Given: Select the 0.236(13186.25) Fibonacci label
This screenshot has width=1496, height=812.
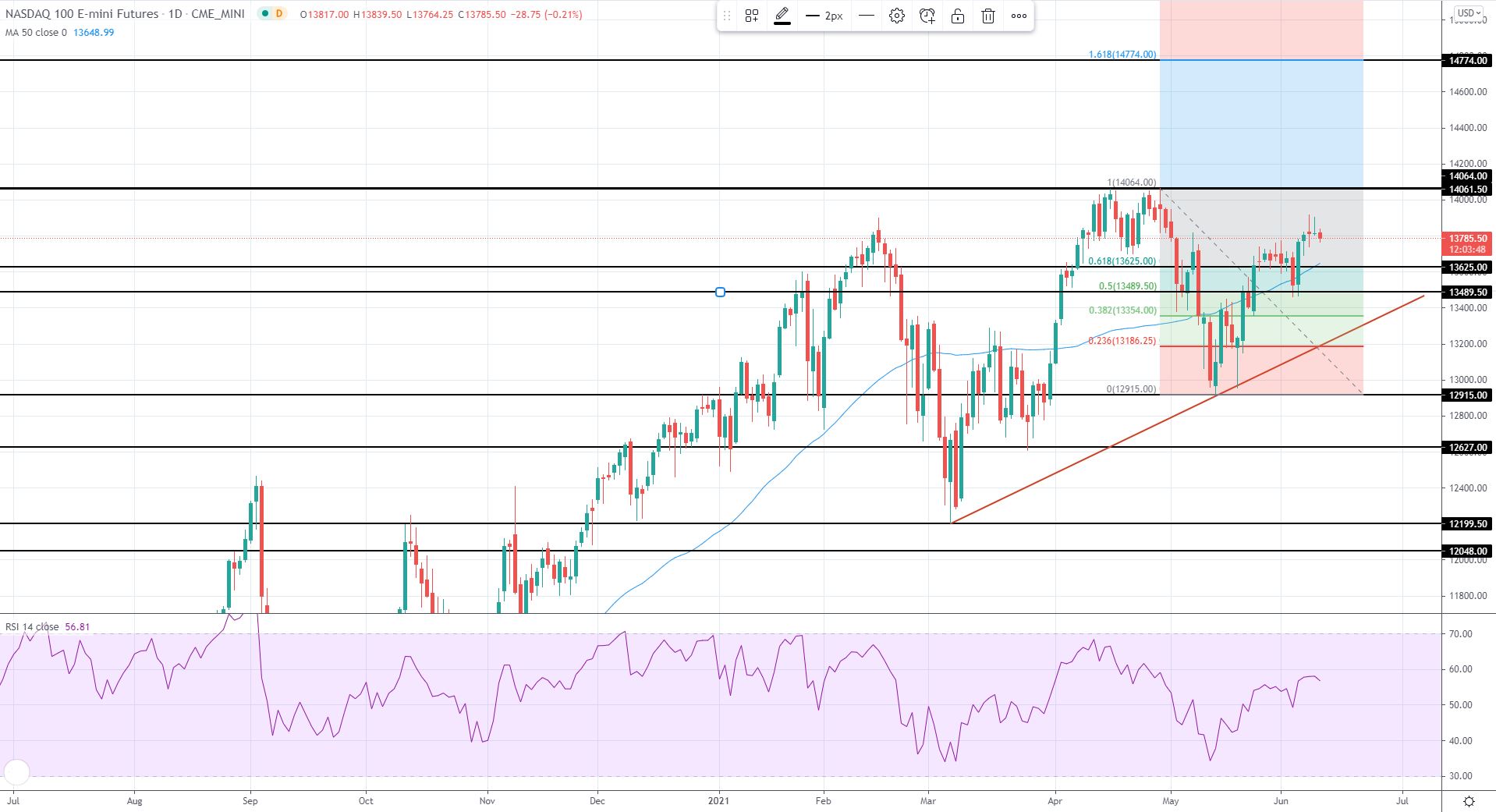Looking at the screenshot, I should click(x=1122, y=341).
